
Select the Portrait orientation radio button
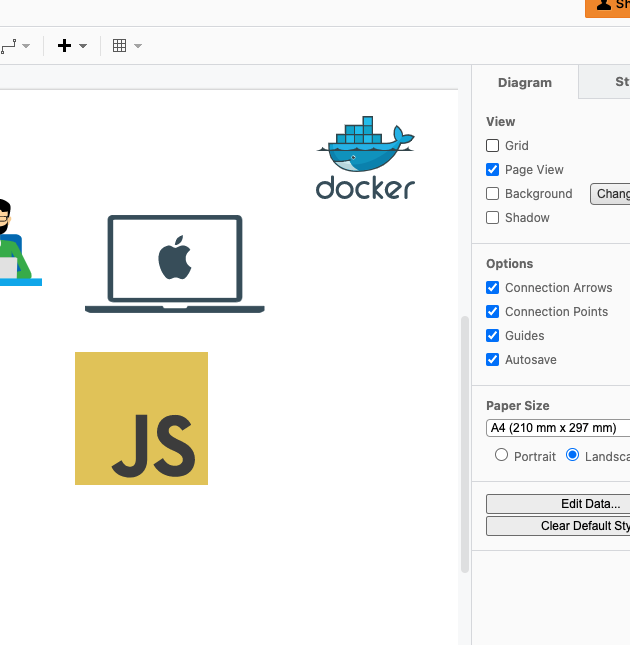[x=501, y=455]
